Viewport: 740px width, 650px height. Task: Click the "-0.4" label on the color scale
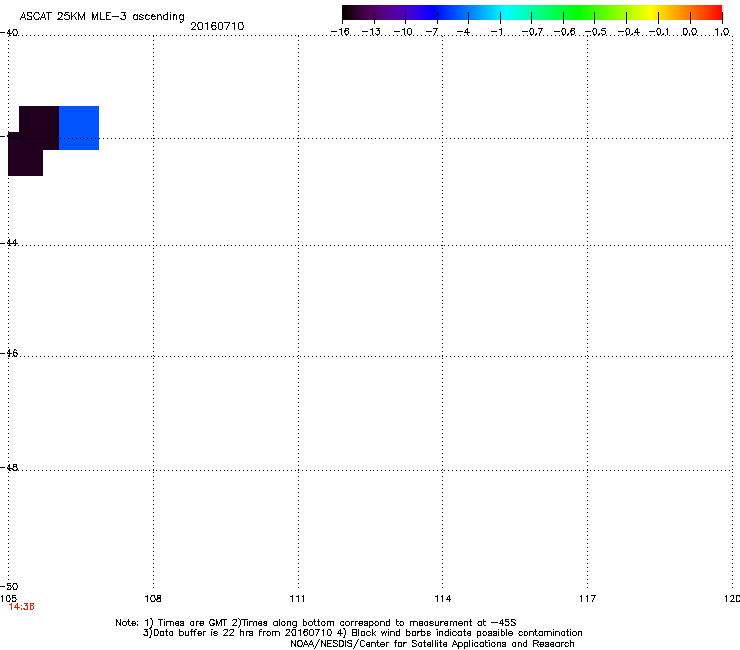tap(629, 32)
